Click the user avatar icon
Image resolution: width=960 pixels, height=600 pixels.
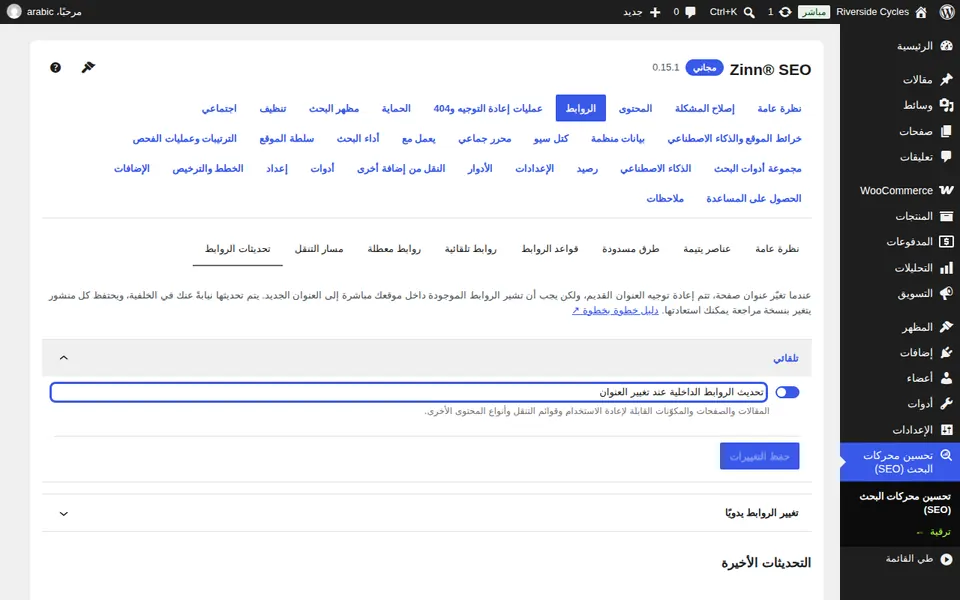pos(14,12)
